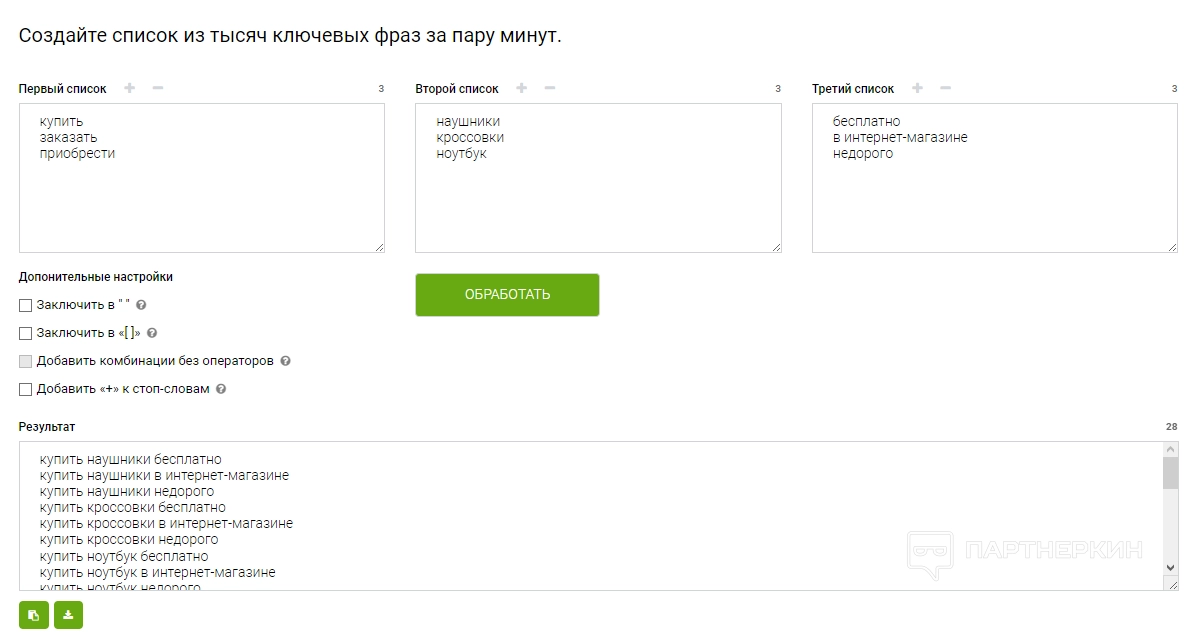Open help icon beside Добавить «+» к стоп-словам
1194x633 pixels.
click(221, 389)
